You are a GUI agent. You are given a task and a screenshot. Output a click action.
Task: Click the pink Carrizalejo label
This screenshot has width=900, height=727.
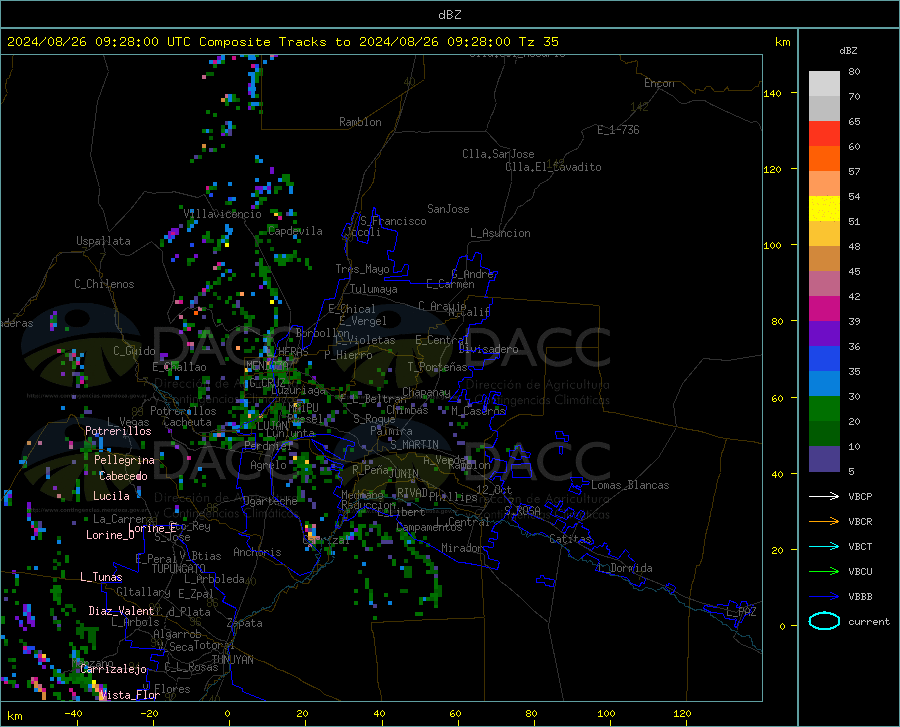point(113,669)
